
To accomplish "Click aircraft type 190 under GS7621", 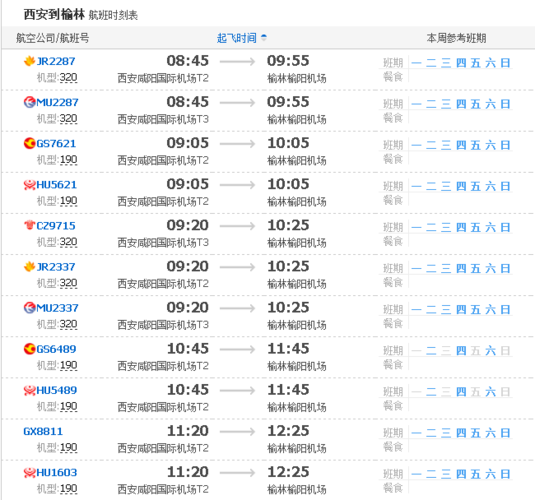I will coord(69,160).
